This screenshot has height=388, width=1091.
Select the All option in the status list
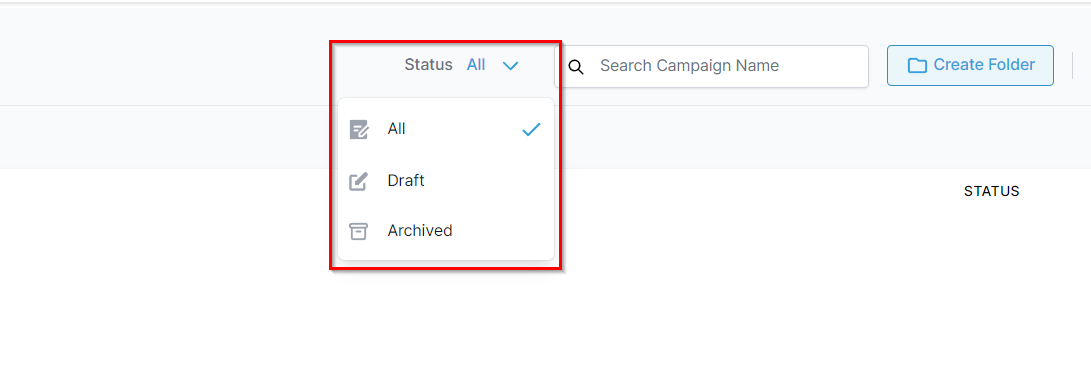(445, 129)
